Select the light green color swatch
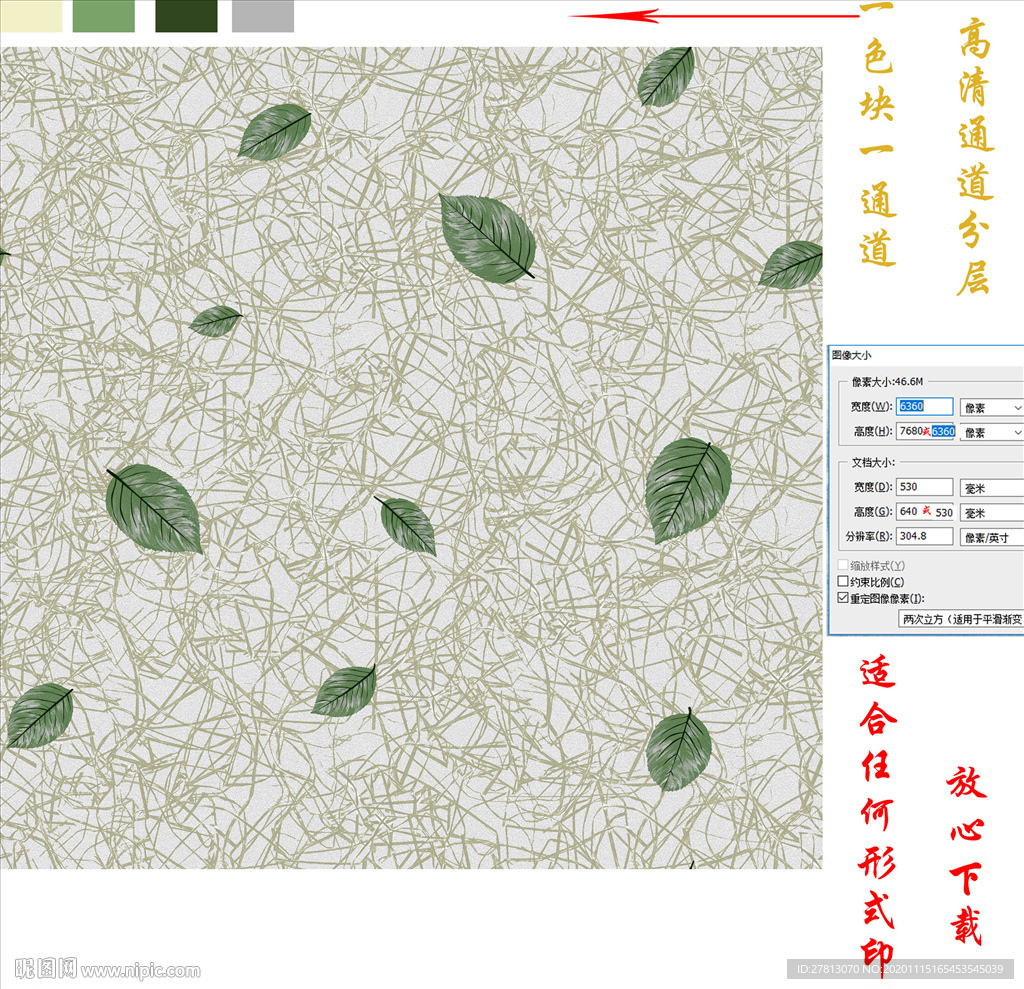The image size is (1024, 989). [104, 16]
